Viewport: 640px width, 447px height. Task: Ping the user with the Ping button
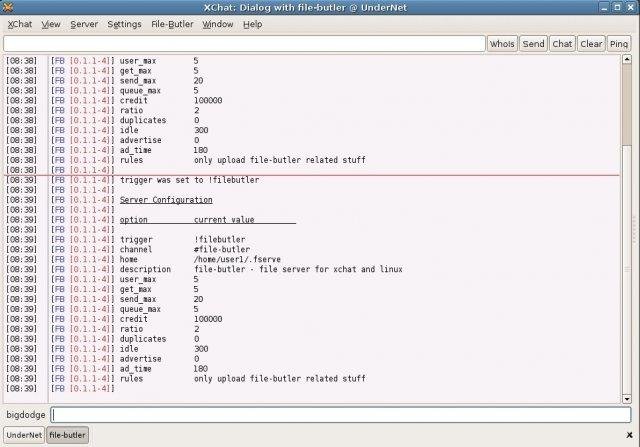click(619, 44)
